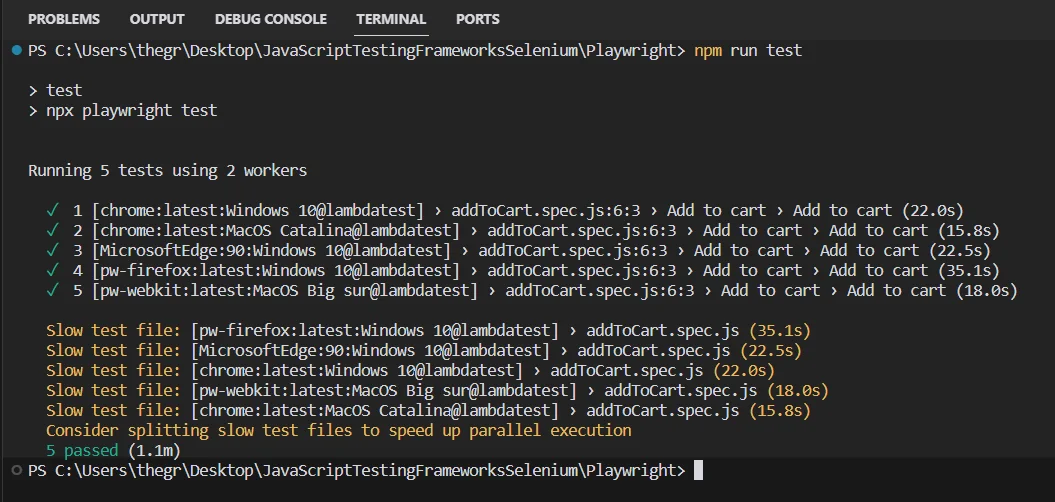Click the '> npx playwright test' line

coord(122,110)
